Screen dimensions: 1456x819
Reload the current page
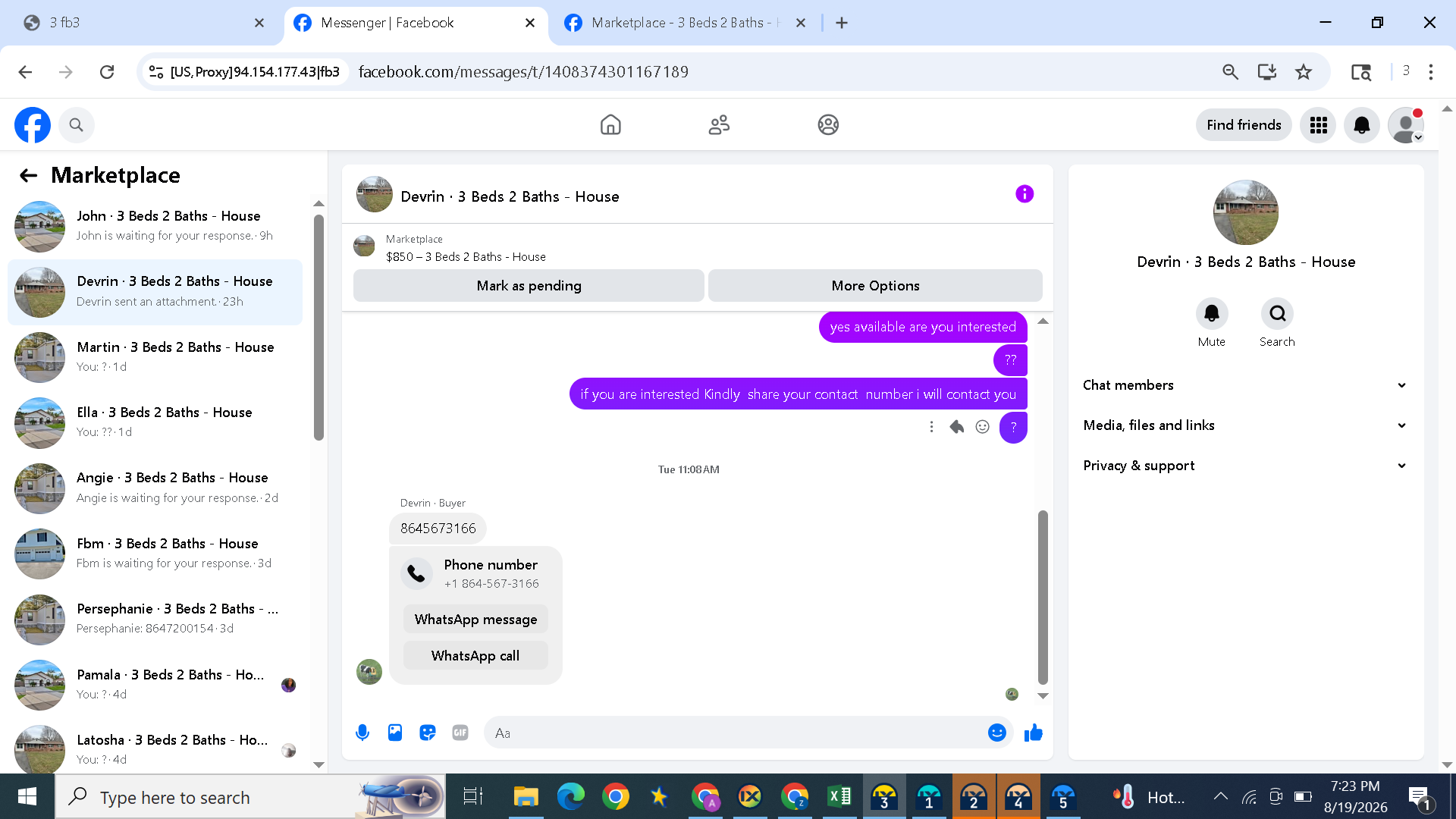[107, 72]
